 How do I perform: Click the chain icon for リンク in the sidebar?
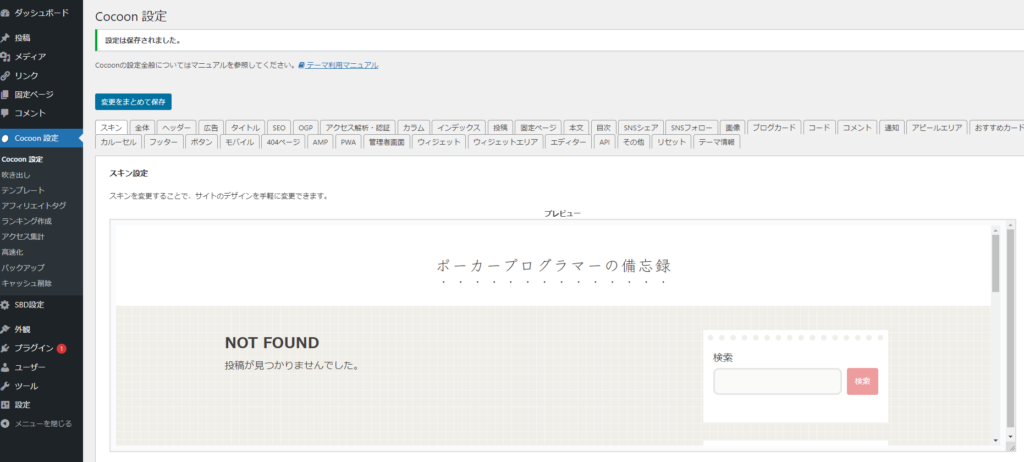[5, 76]
